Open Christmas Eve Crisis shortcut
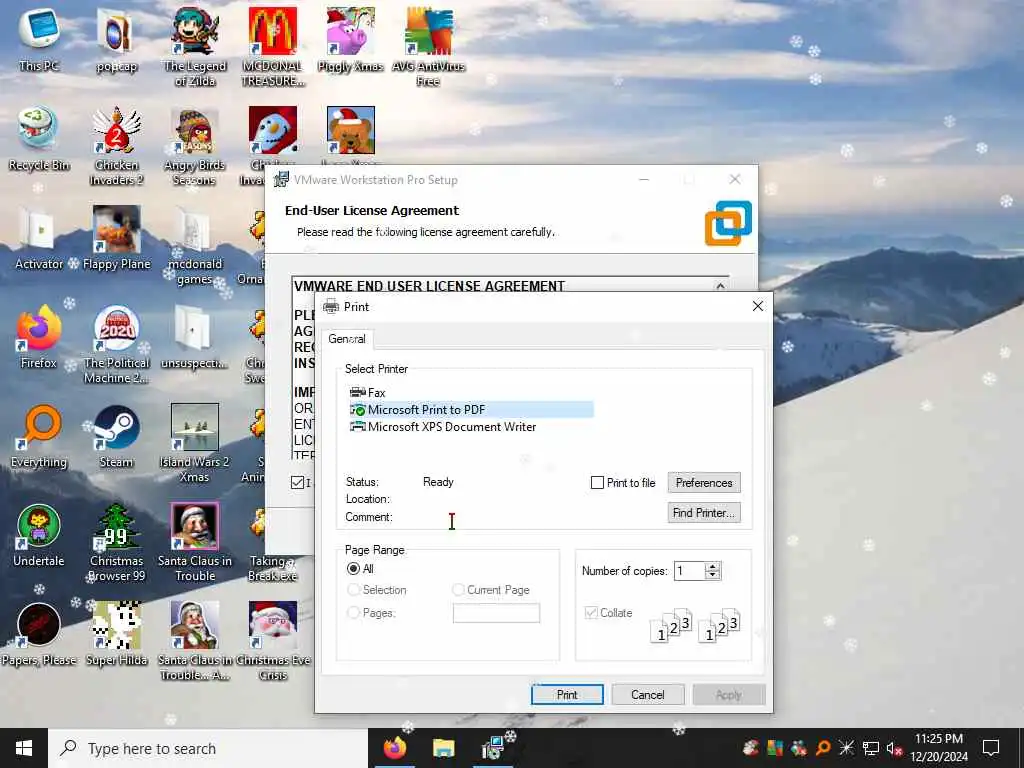Screen dimensions: 1024x768 coord(273,640)
